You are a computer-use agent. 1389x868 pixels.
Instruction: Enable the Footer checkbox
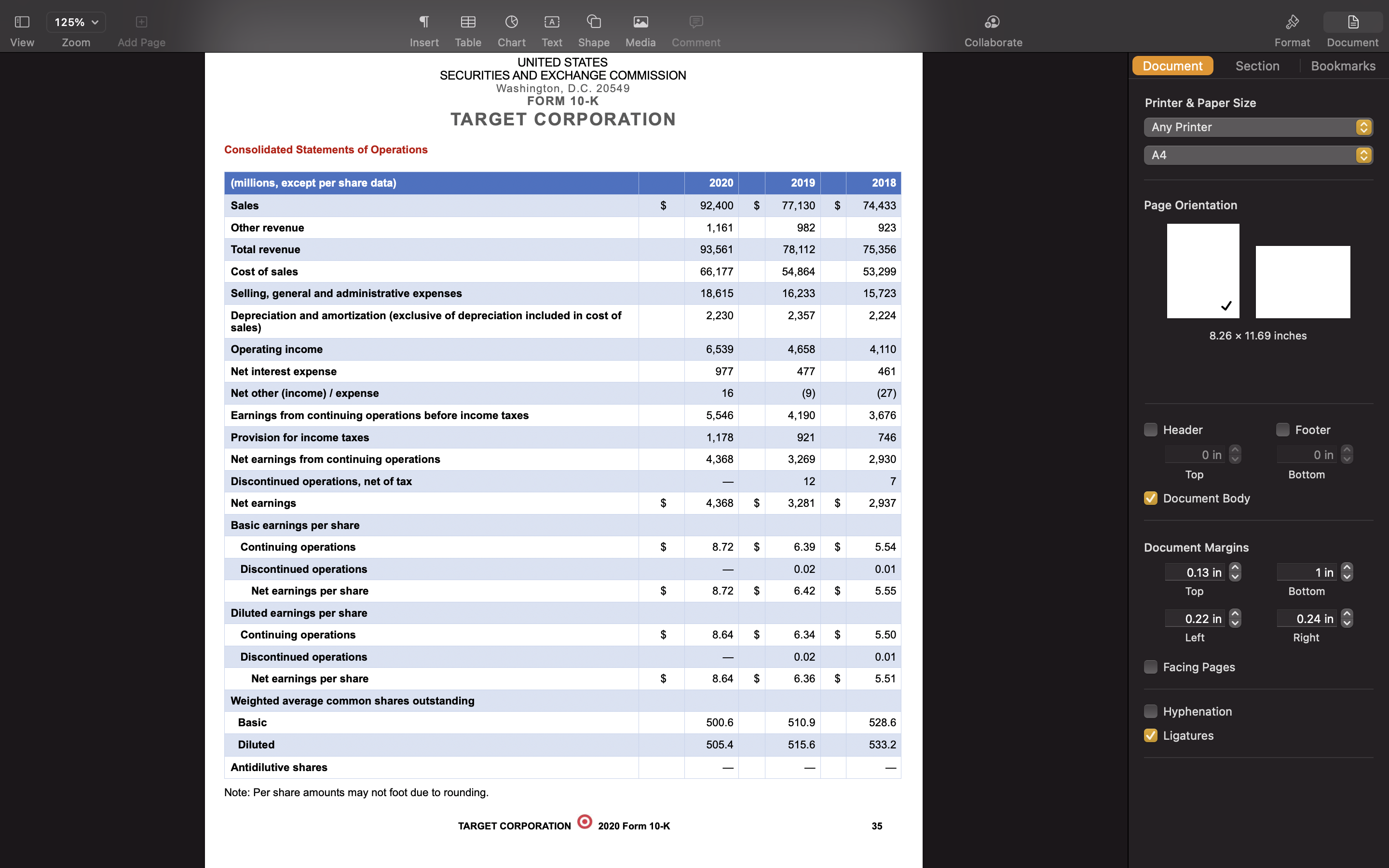[x=1282, y=429]
